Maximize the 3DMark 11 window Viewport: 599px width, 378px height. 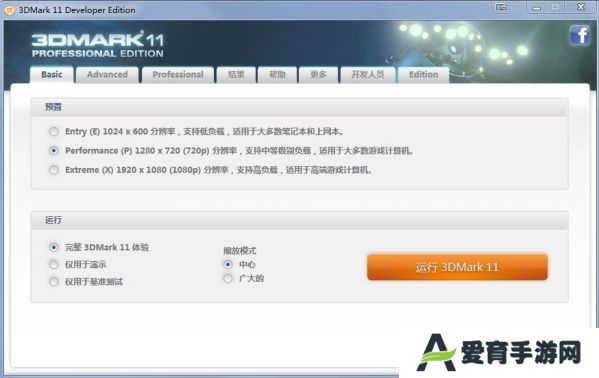pos(555,7)
